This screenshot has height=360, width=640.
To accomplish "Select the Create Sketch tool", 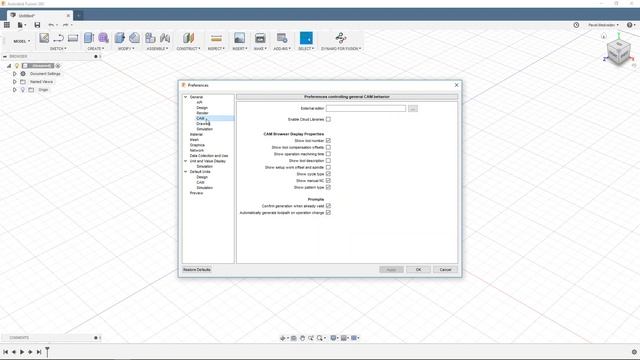I will pyautogui.click(x=44, y=38).
